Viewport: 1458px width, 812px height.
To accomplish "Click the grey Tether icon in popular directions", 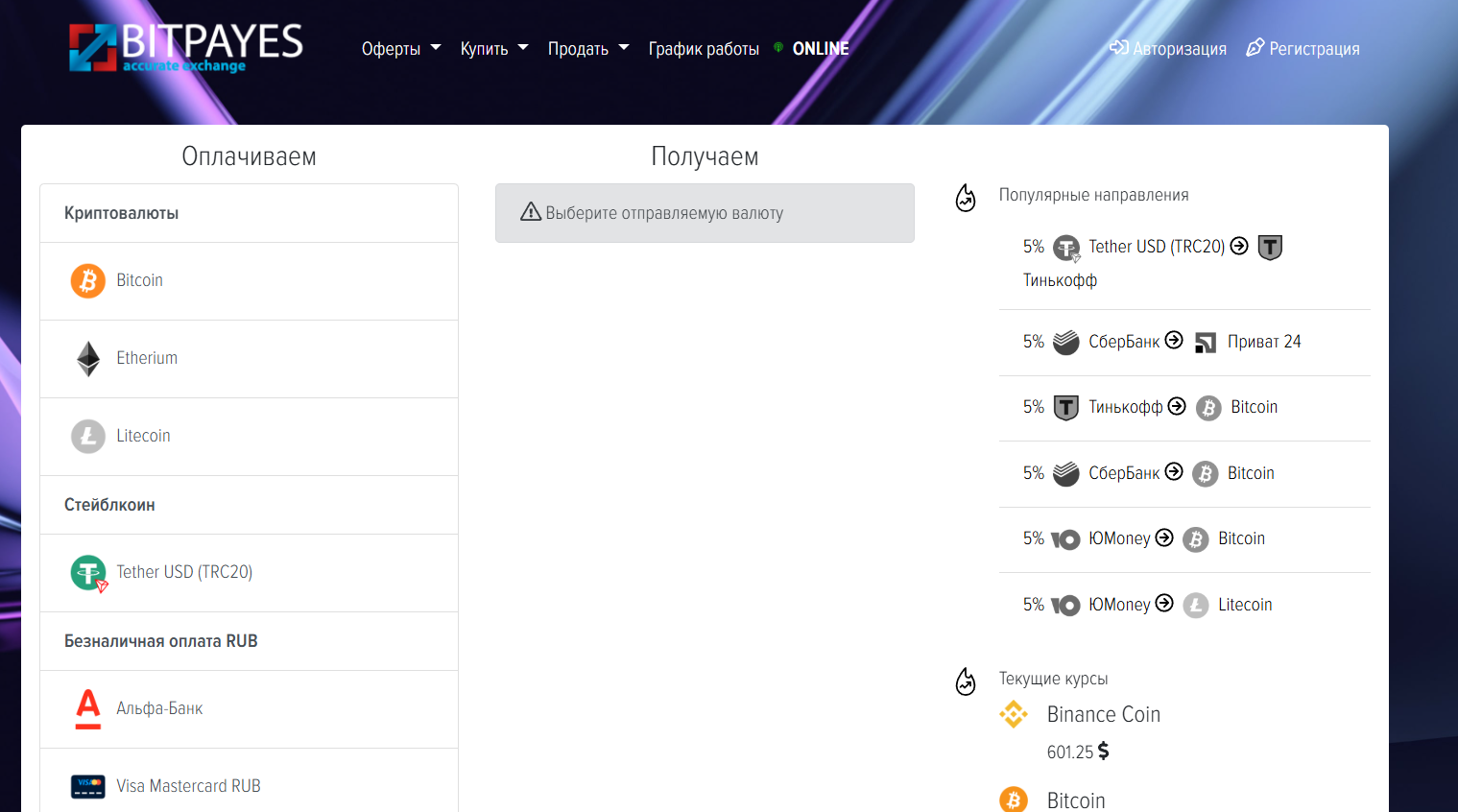I will point(1066,249).
